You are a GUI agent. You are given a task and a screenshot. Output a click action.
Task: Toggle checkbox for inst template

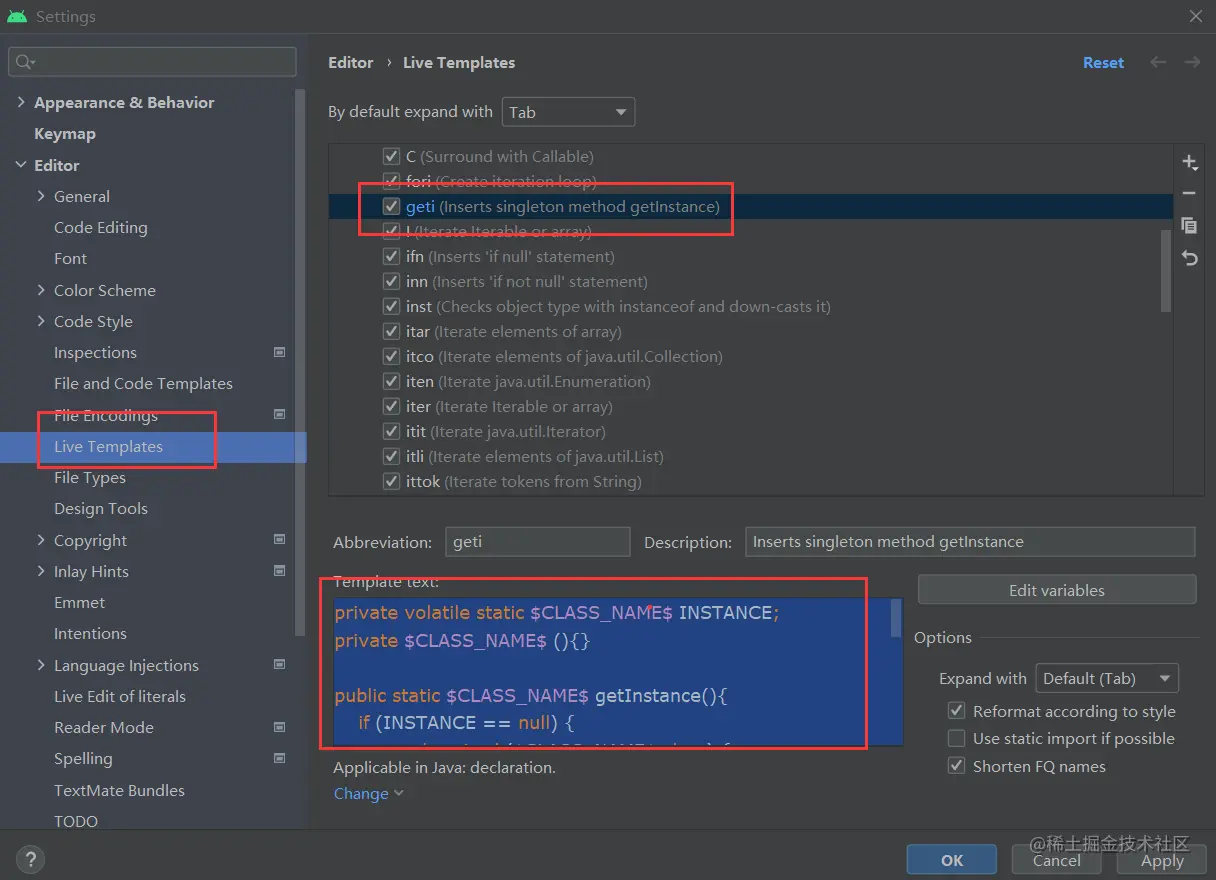[x=392, y=306]
